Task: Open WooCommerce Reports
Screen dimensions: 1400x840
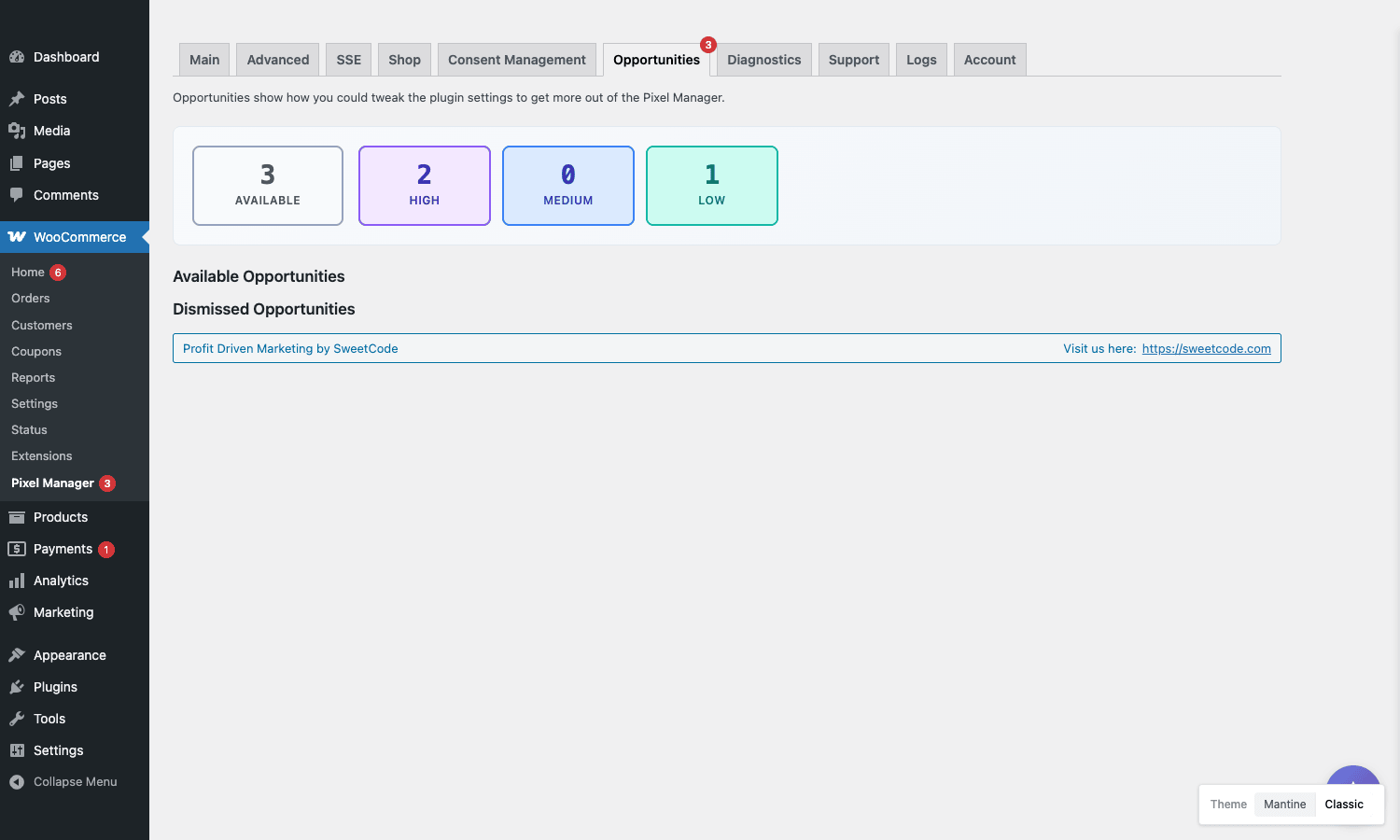Action: [x=34, y=378]
